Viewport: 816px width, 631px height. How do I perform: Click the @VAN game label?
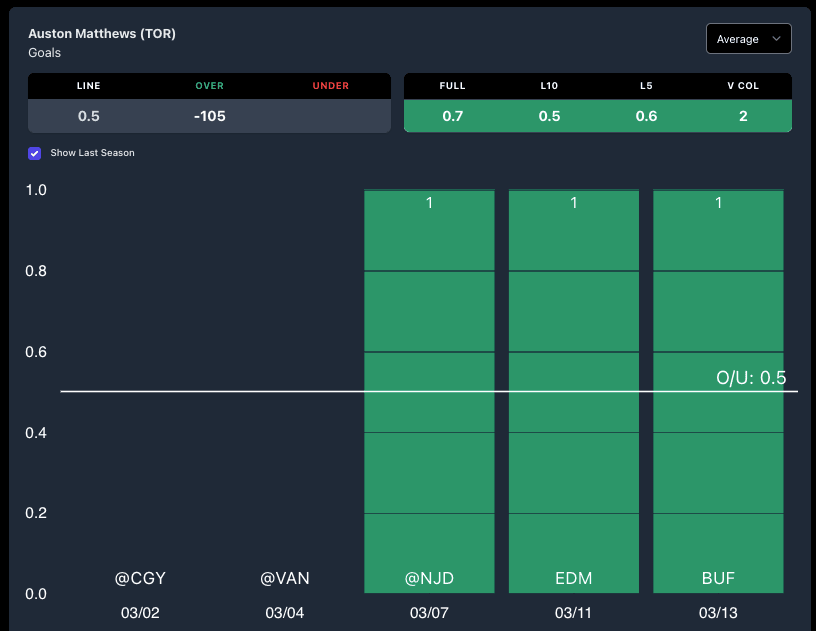pyautogui.click(x=285, y=578)
